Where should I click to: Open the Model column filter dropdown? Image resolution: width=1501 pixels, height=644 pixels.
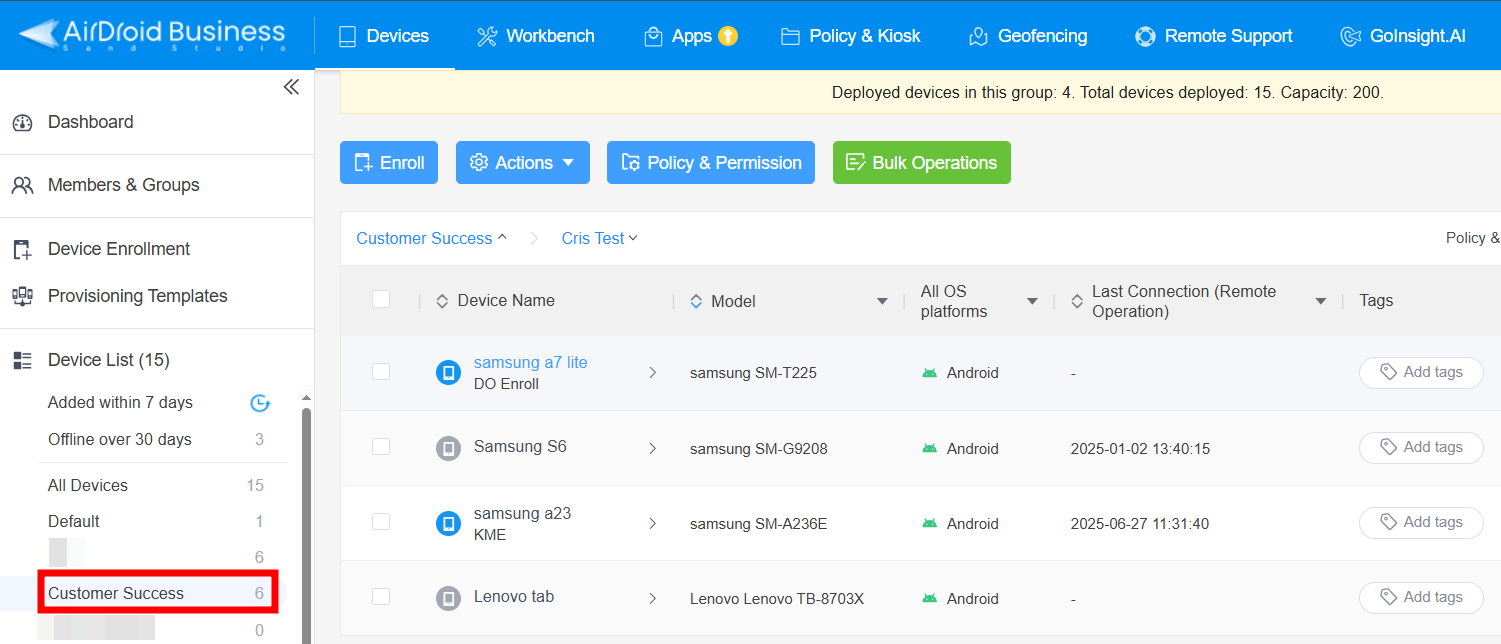pos(882,302)
